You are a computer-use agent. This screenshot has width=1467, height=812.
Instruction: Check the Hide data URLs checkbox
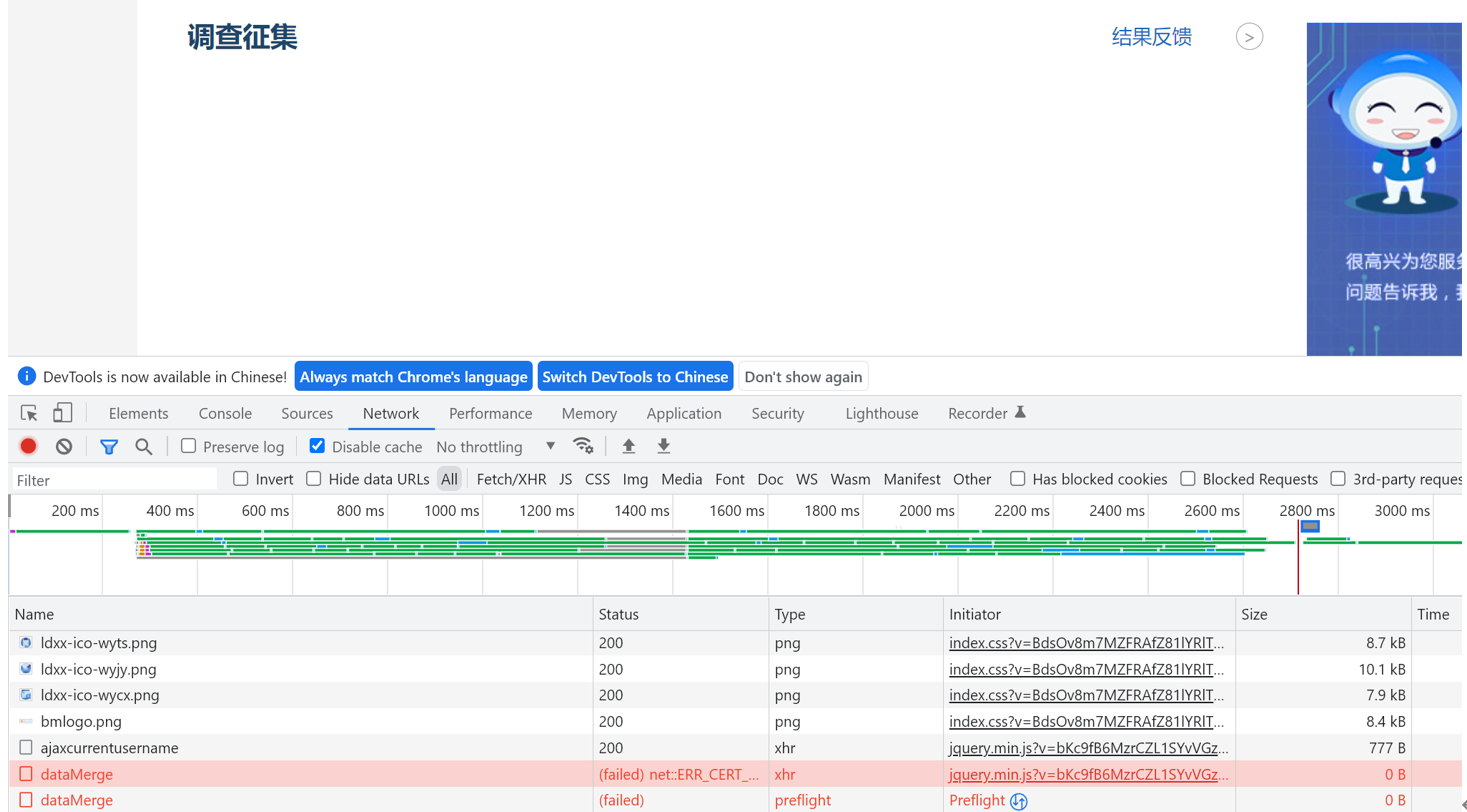(x=314, y=479)
